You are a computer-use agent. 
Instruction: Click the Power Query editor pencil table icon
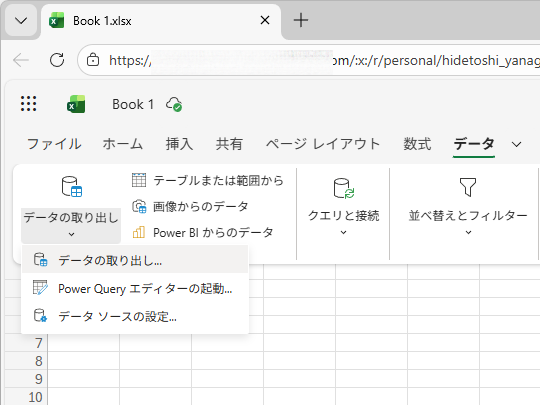click(x=40, y=288)
